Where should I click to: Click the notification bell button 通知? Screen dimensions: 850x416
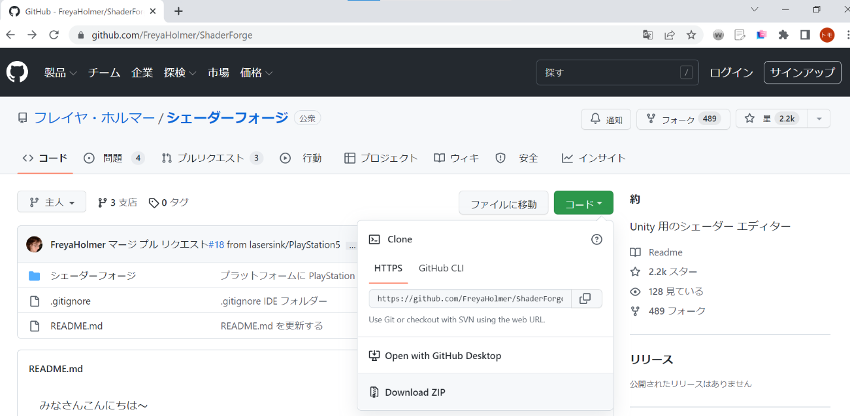tap(606, 119)
